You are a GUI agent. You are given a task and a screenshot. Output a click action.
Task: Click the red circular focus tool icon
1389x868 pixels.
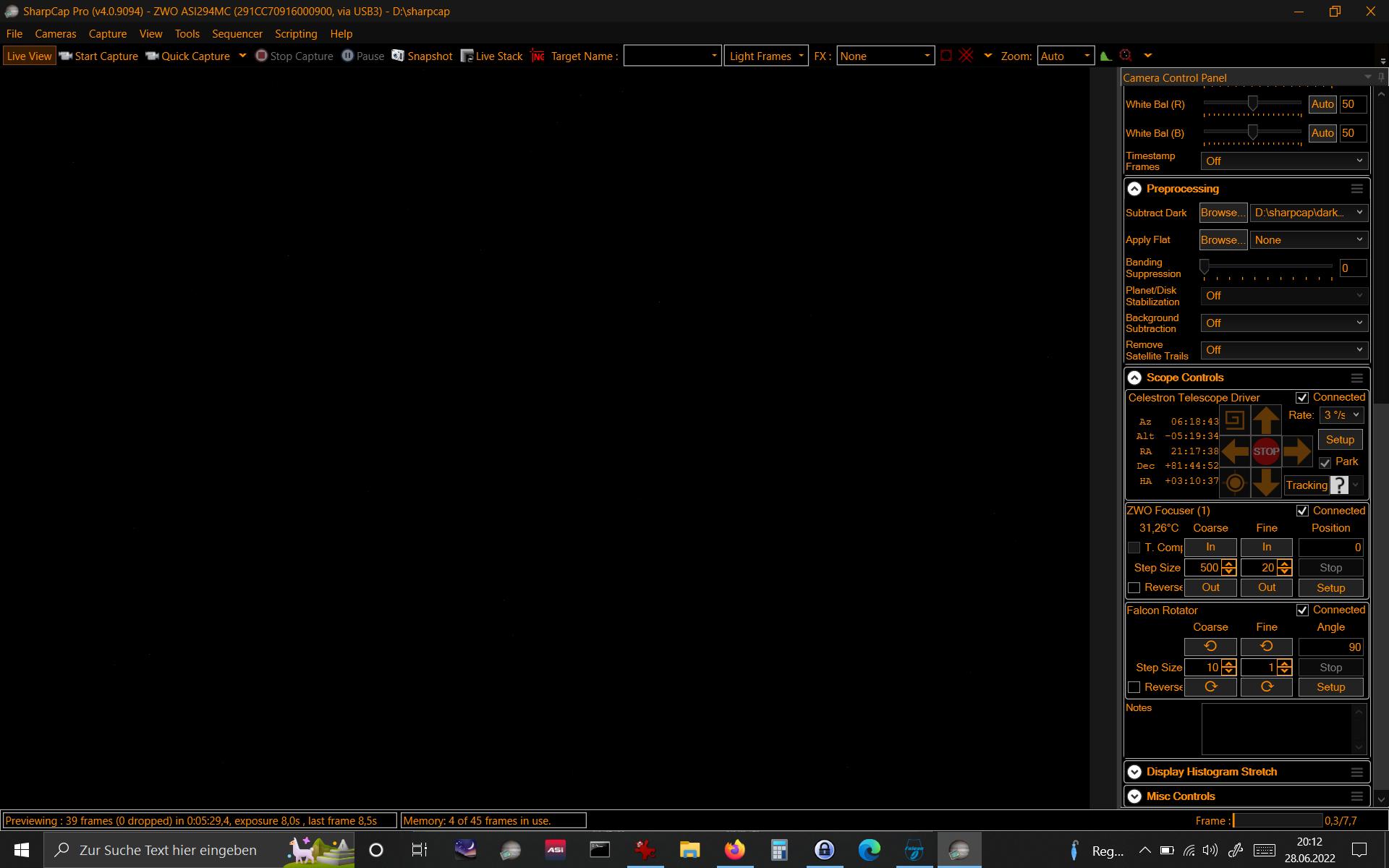(1126, 56)
